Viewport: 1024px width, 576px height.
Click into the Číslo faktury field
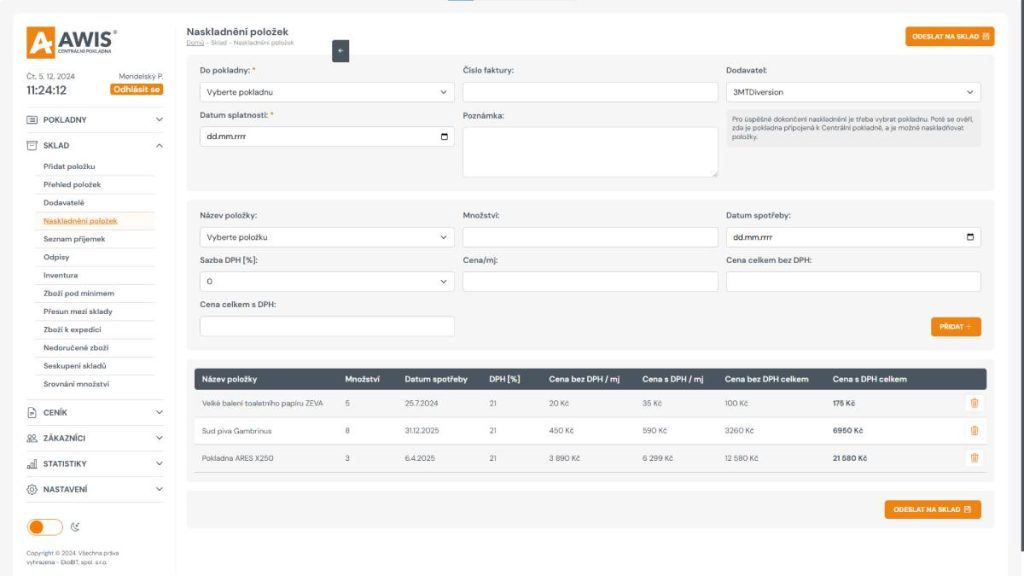click(590, 92)
